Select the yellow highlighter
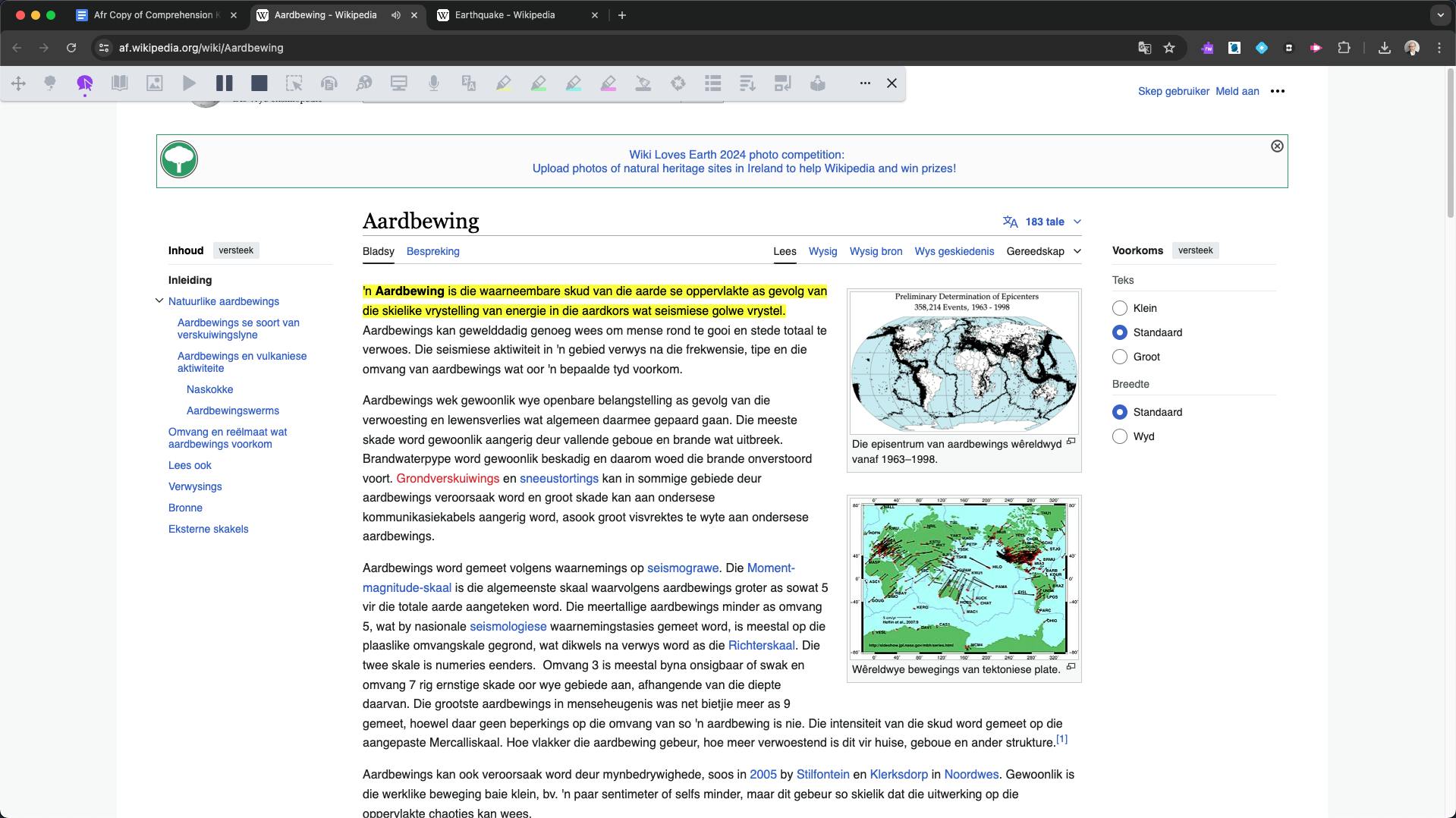 504,83
